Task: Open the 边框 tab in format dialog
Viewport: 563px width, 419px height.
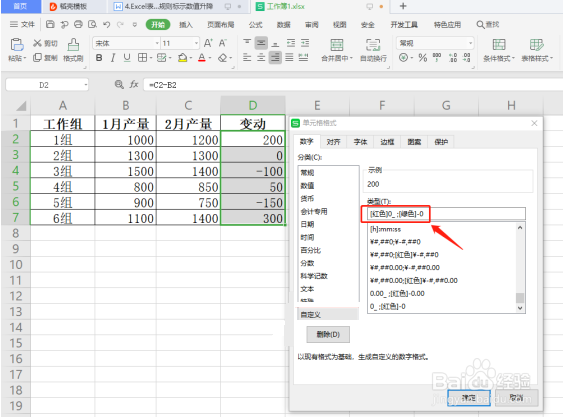Action: [387, 142]
